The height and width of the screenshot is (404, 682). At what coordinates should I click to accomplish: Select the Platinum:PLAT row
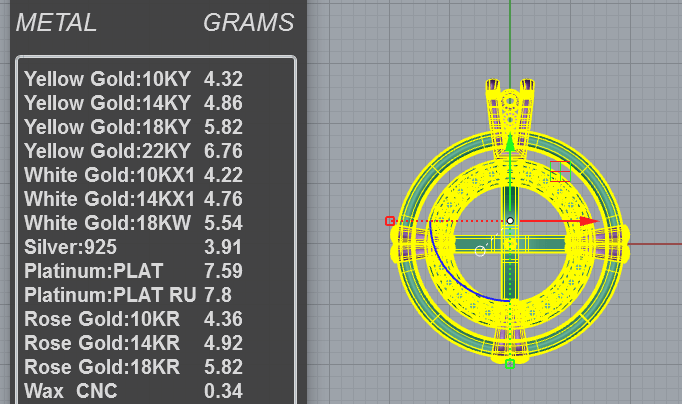[133, 271]
